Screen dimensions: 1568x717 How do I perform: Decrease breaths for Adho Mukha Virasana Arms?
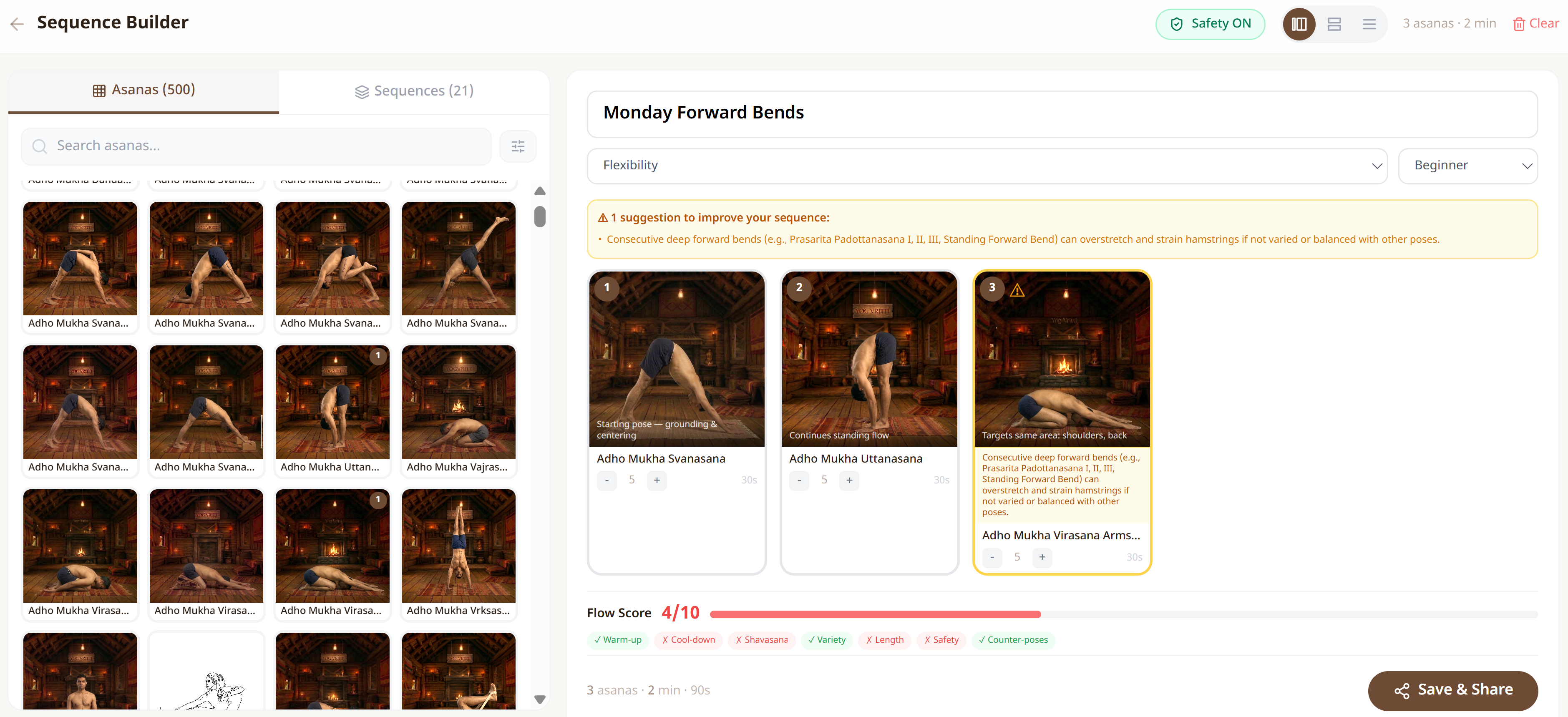point(992,557)
